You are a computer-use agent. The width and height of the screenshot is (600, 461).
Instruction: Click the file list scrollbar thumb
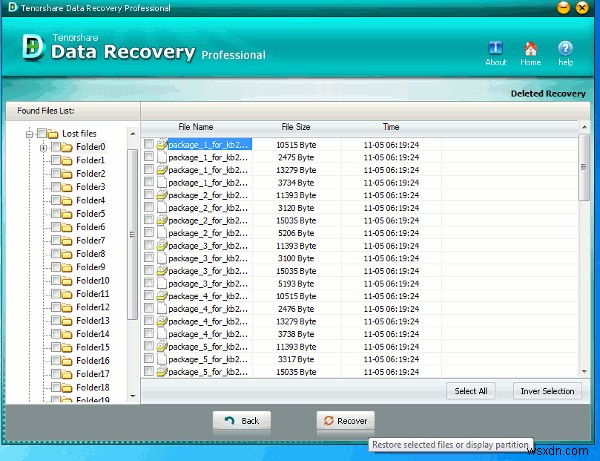(x=584, y=167)
